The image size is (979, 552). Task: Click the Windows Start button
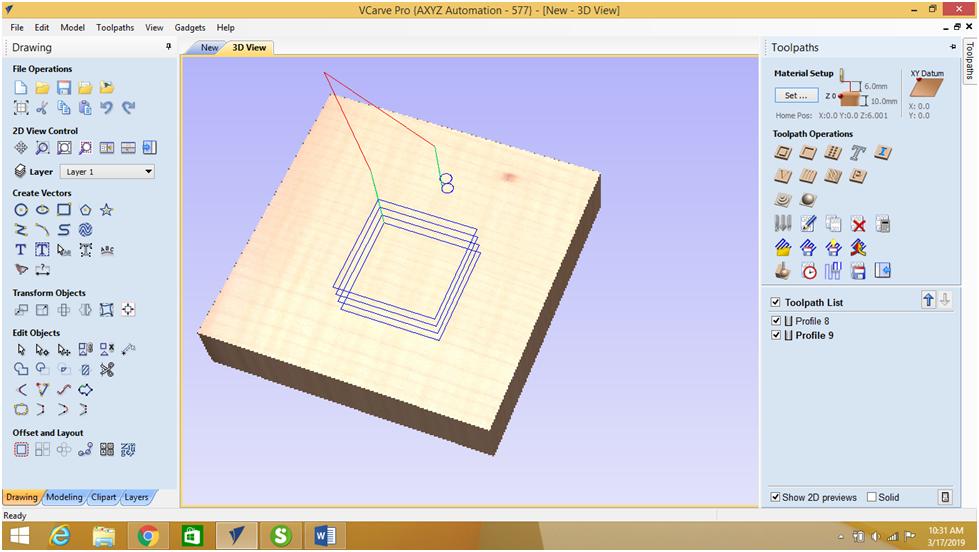tap(19, 536)
